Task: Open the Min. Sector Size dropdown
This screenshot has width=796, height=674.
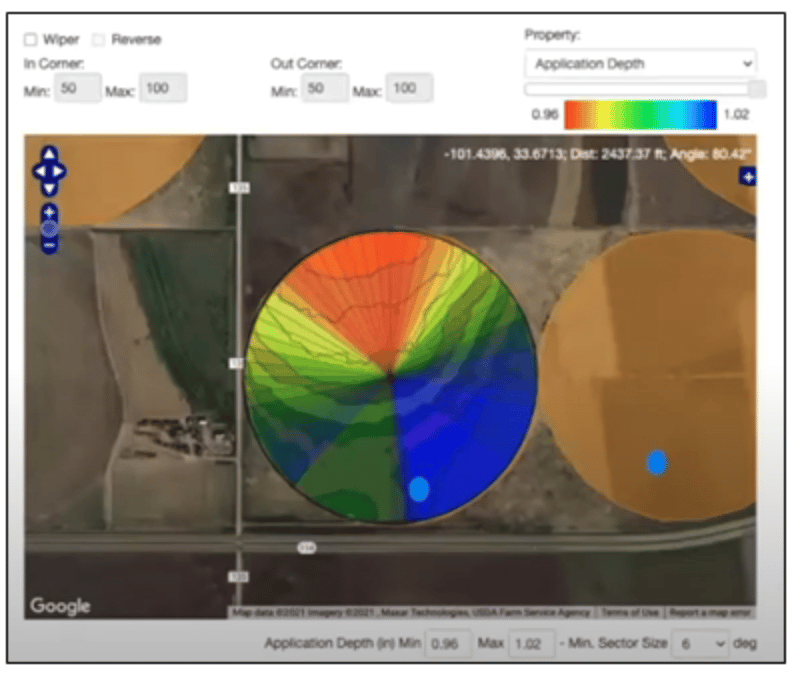Action: pos(700,643)
